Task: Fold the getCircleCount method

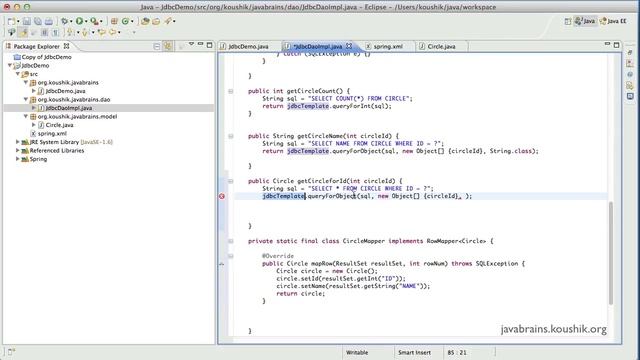Action: coord(231,91)
